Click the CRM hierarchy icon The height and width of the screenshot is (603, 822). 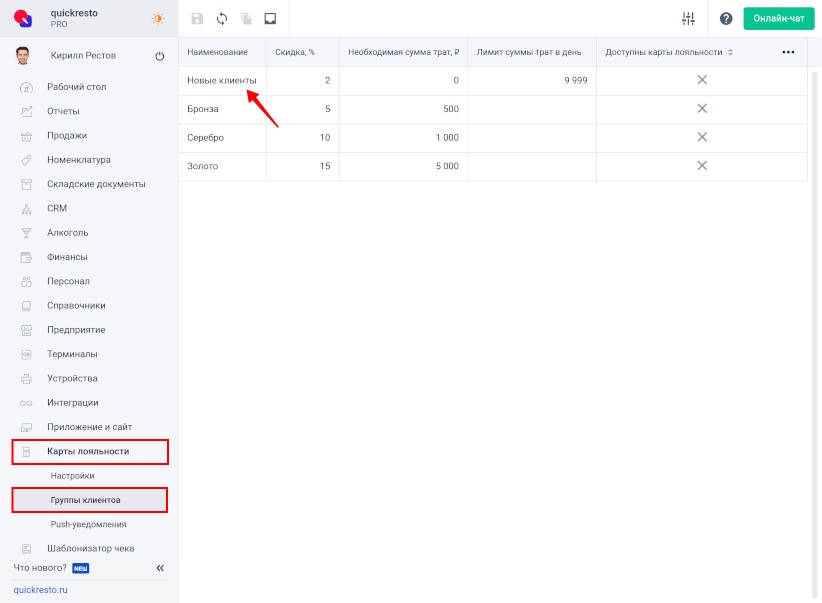click(x=26, y=209)
